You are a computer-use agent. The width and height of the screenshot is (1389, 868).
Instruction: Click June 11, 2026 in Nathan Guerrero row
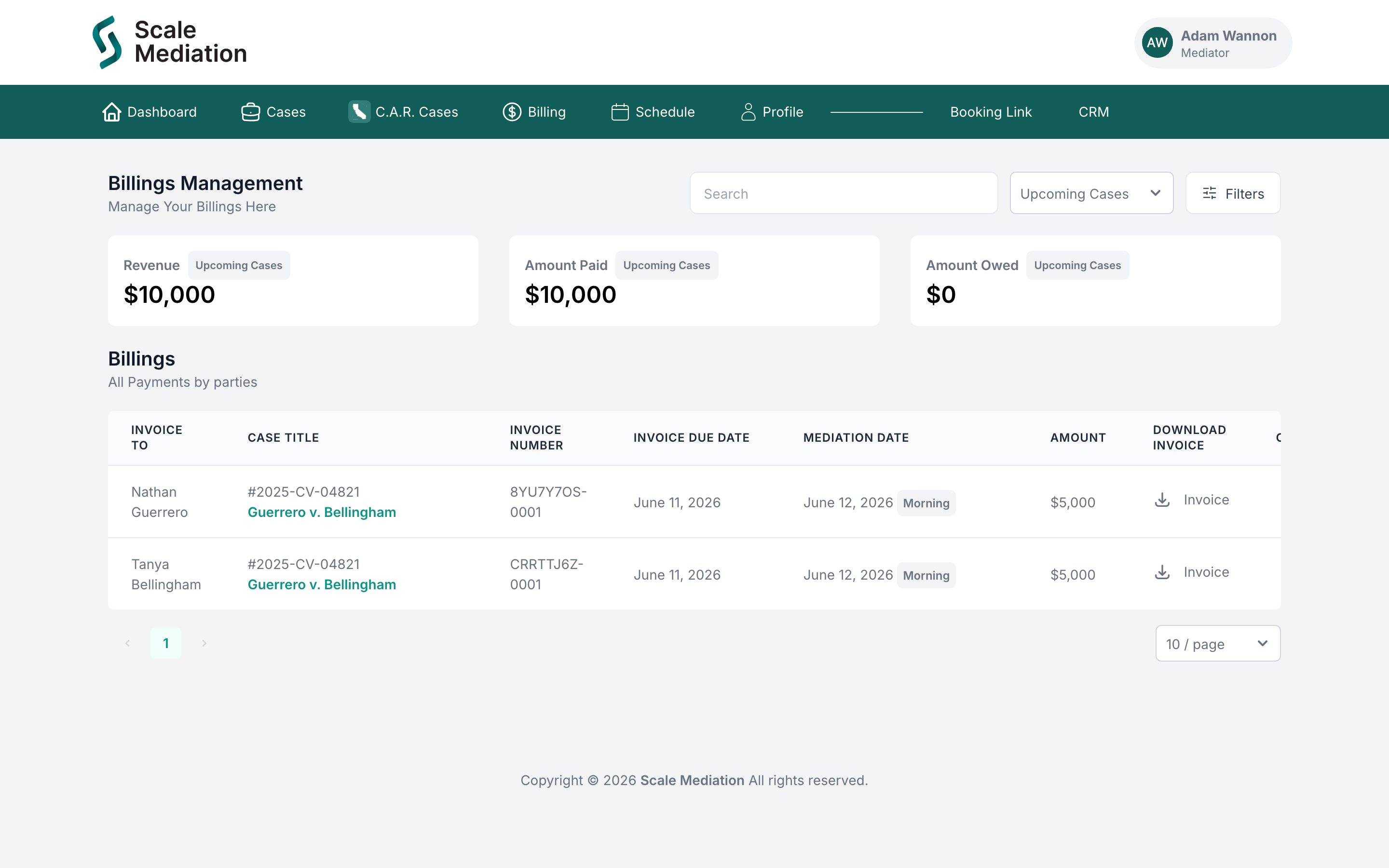click(677, 502)
